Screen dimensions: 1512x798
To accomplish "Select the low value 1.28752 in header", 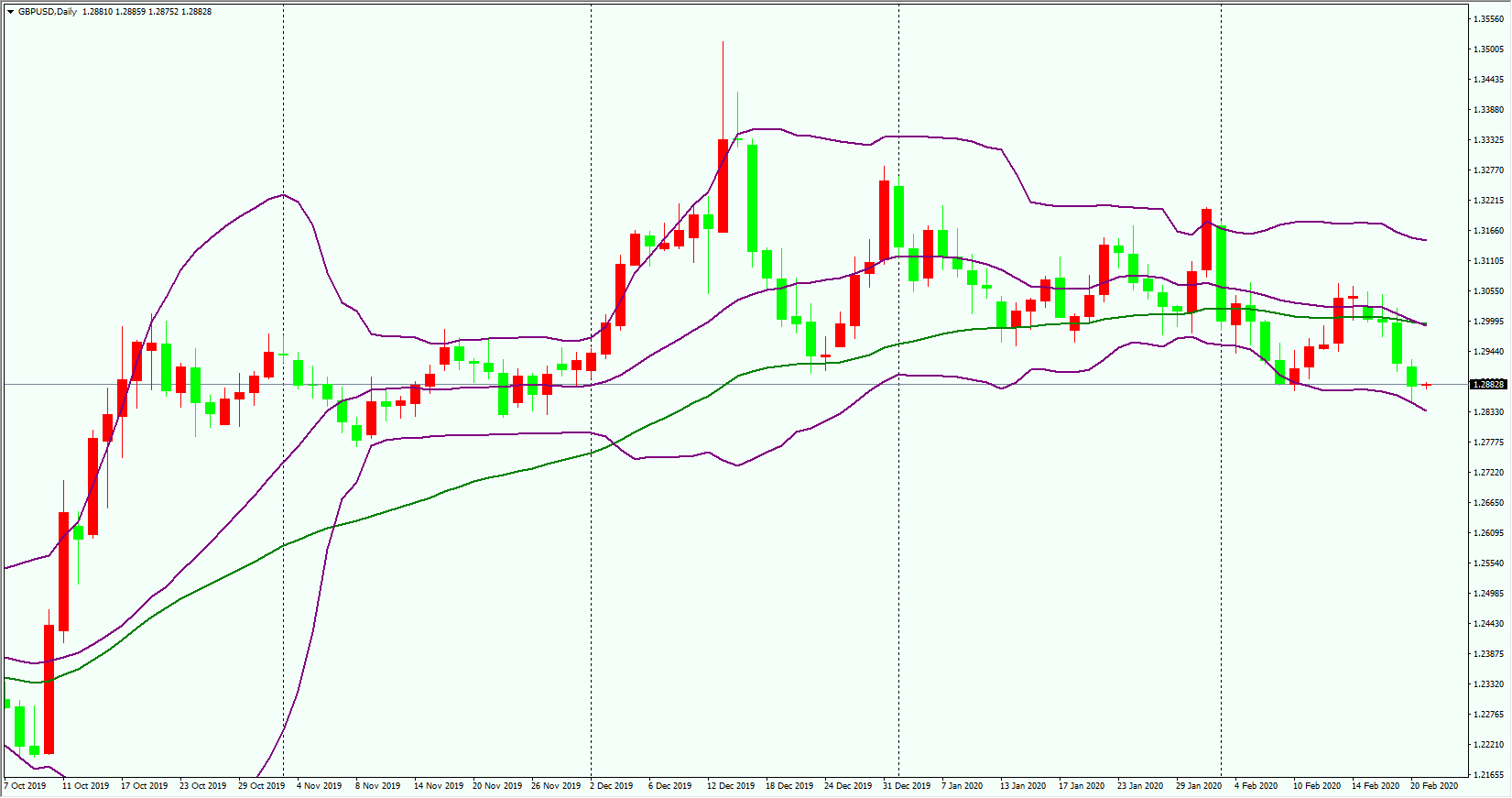I will [163, 12].
